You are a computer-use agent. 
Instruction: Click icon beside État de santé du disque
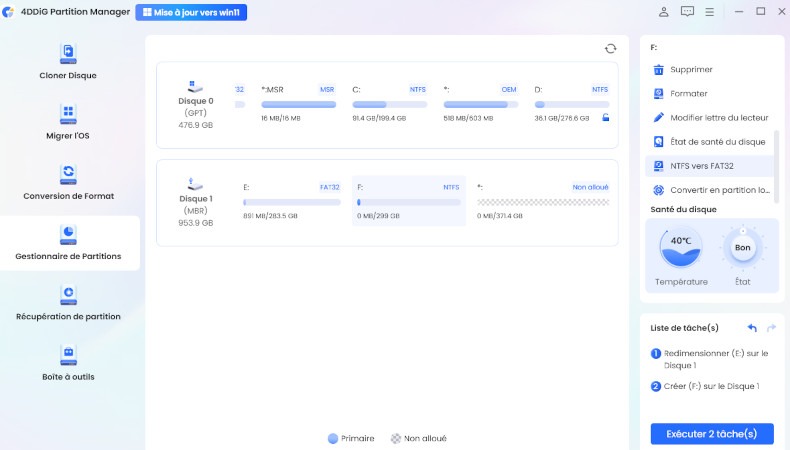point(658,142)
